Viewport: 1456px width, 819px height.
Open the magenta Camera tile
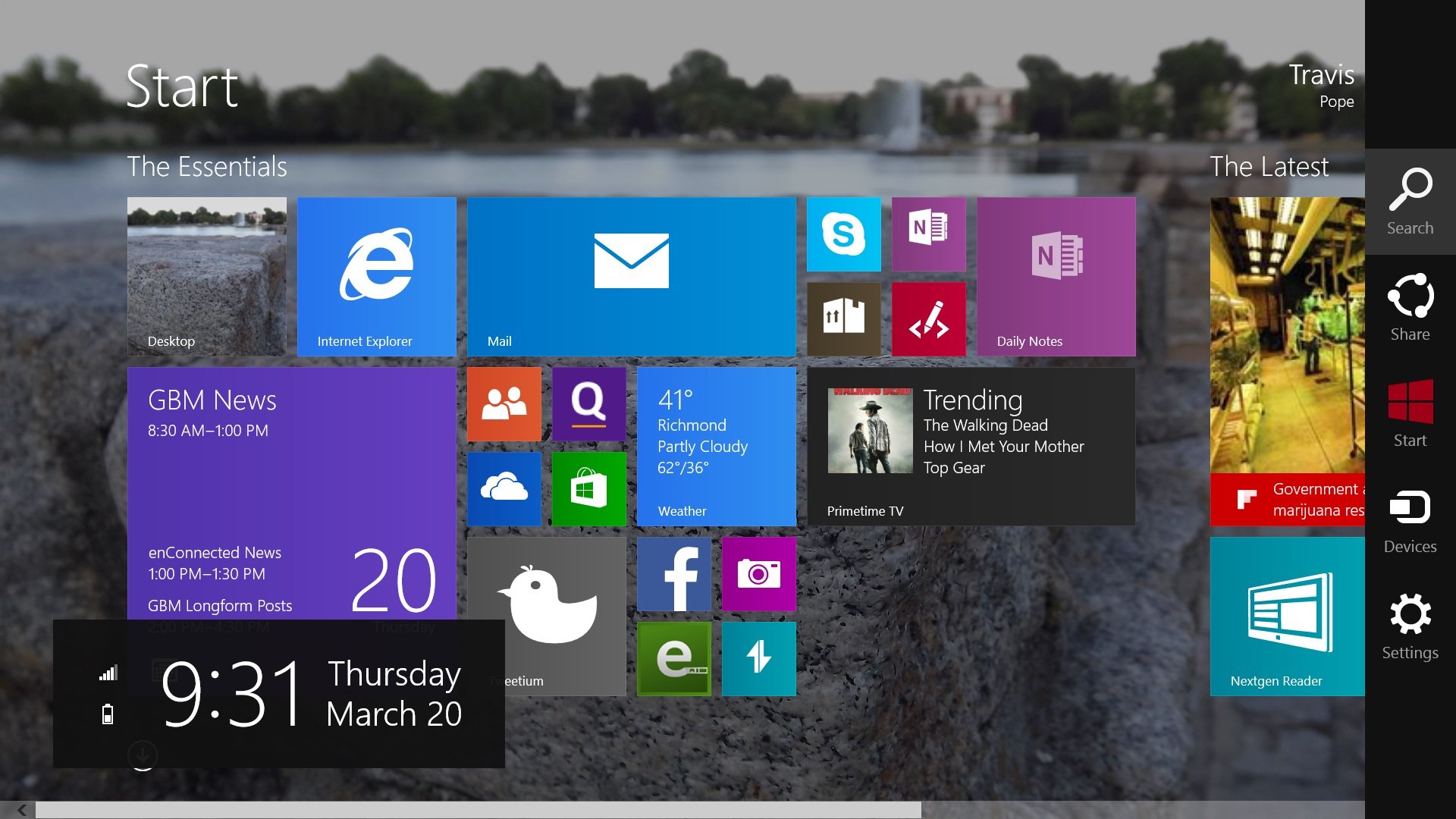point(759,574)
